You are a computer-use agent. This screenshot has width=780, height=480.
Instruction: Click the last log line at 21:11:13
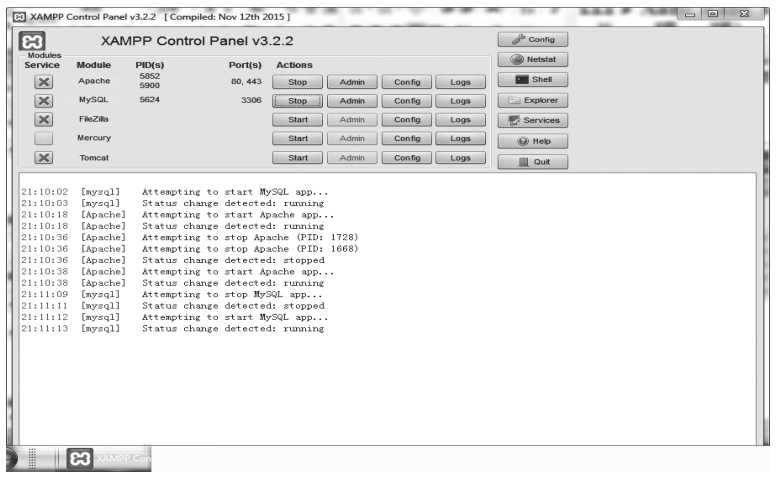(173, 329)
